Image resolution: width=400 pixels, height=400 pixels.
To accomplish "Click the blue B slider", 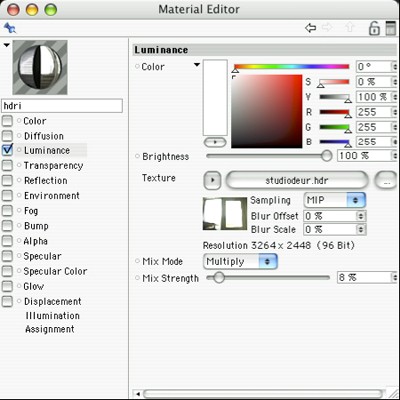I will [334, 142].
